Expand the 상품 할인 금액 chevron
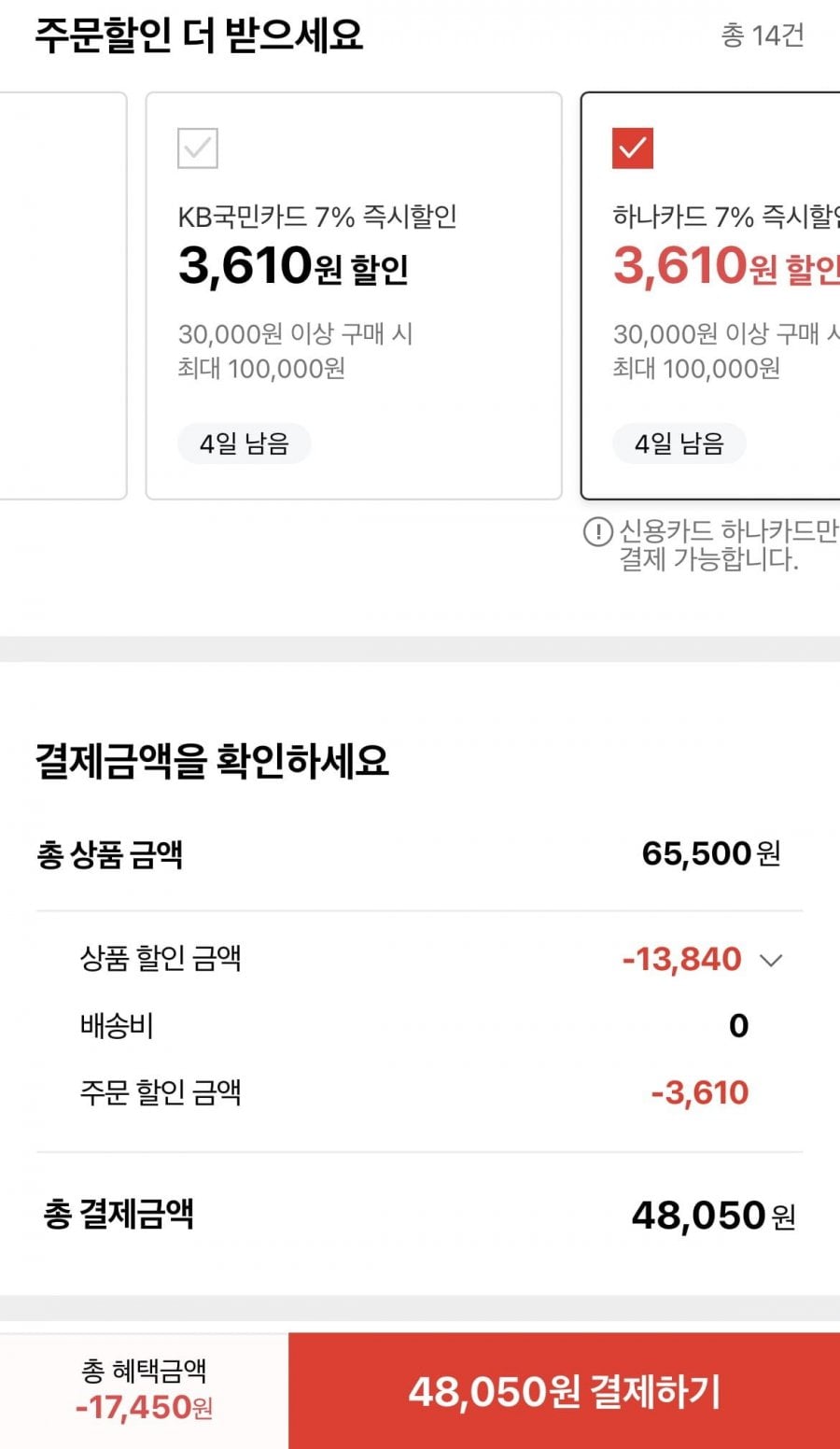 click(771, 960)
